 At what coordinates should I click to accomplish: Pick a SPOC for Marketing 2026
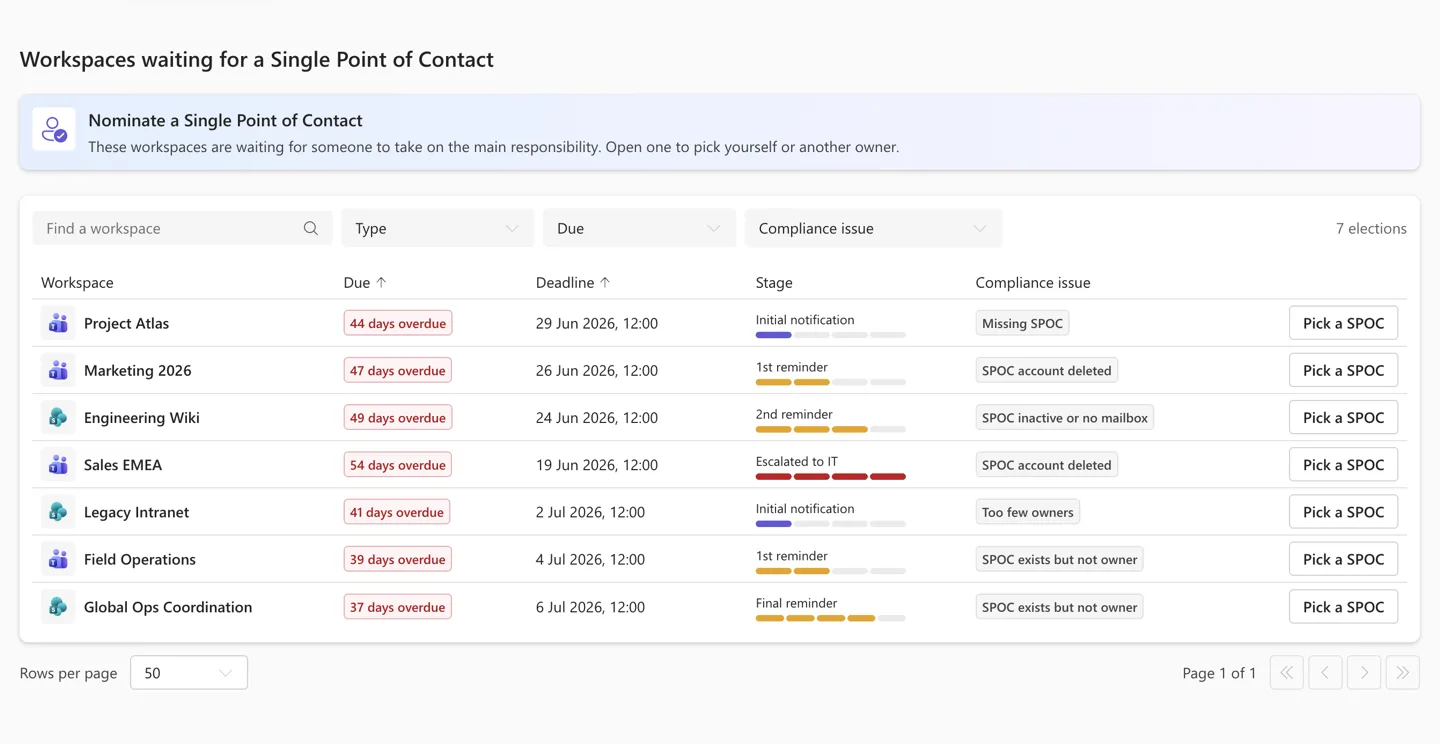click(1343, 370)
